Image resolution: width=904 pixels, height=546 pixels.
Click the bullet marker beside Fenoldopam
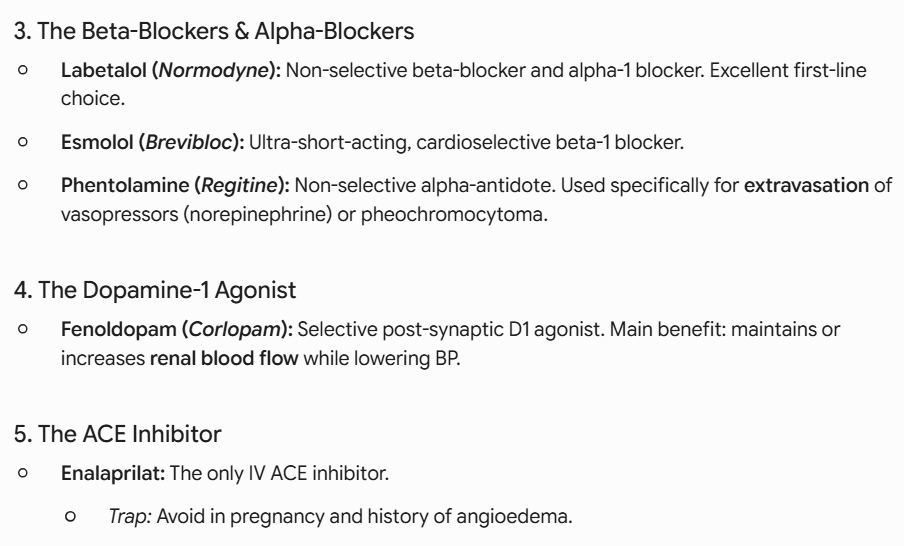(x=23, y=329)
